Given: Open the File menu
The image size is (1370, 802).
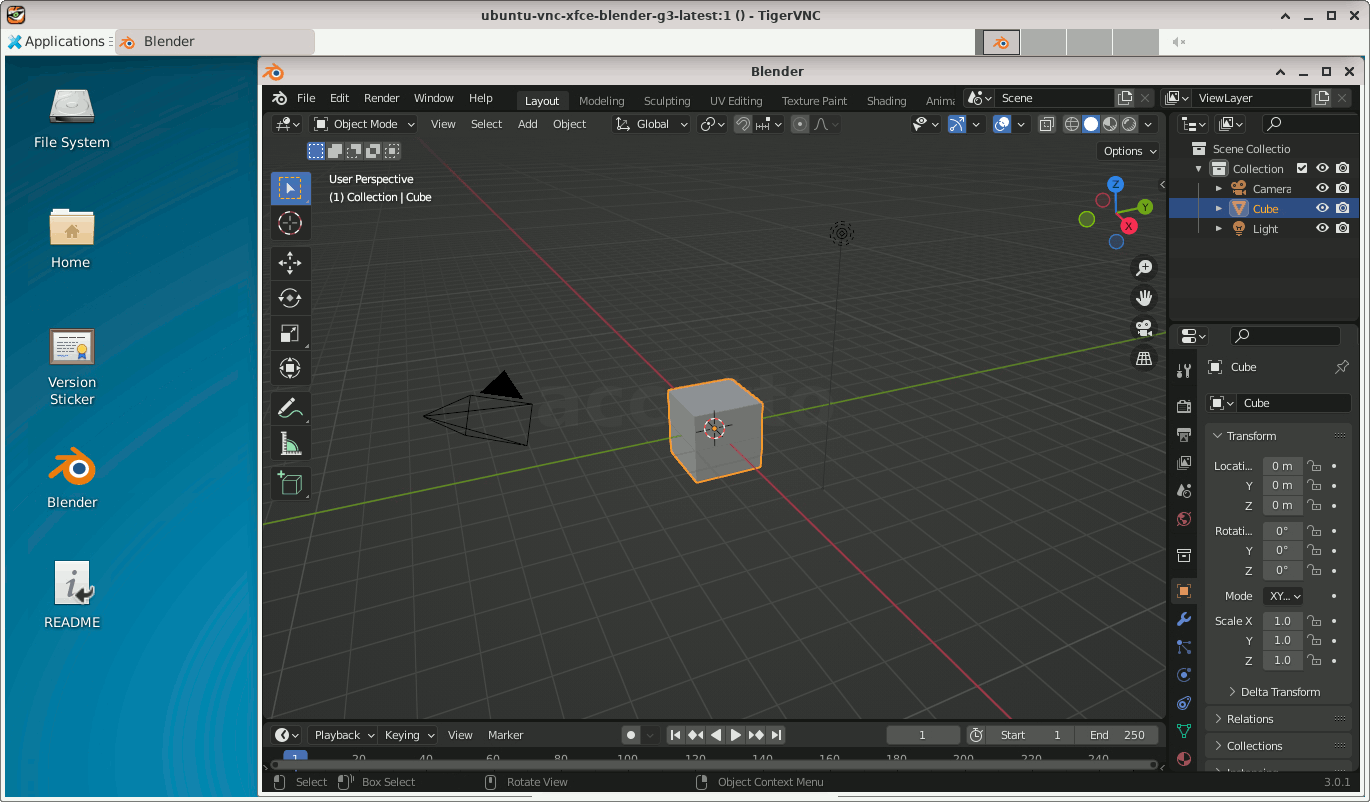Looking at the screenshot, I should (306, 98).
